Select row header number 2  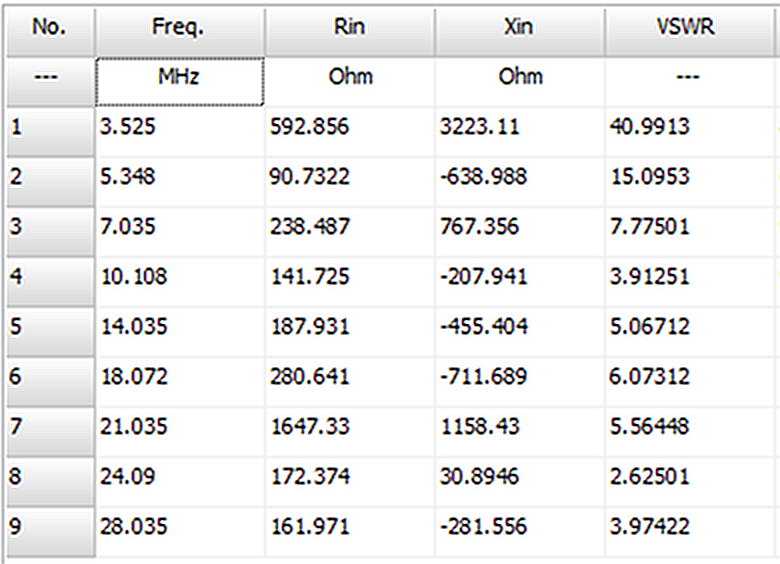tap(50, 182)
